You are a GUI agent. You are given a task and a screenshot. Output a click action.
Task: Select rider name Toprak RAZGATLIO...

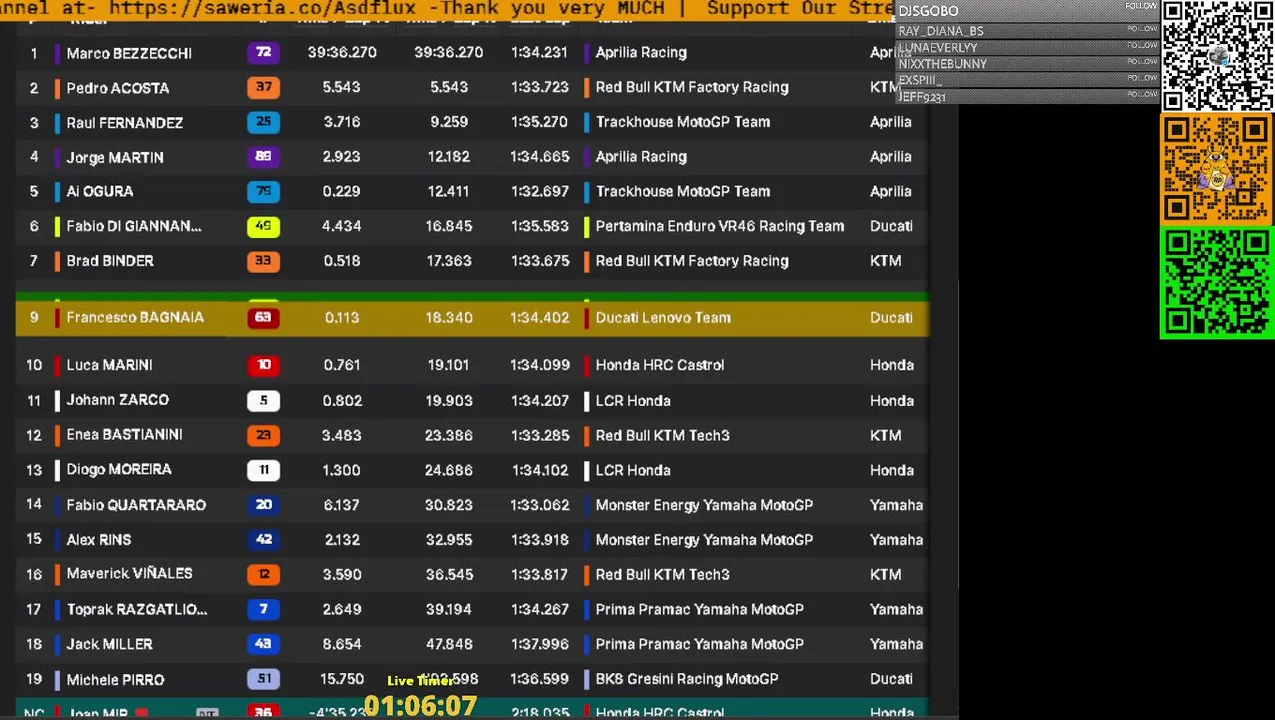click(x=137, y=609)
